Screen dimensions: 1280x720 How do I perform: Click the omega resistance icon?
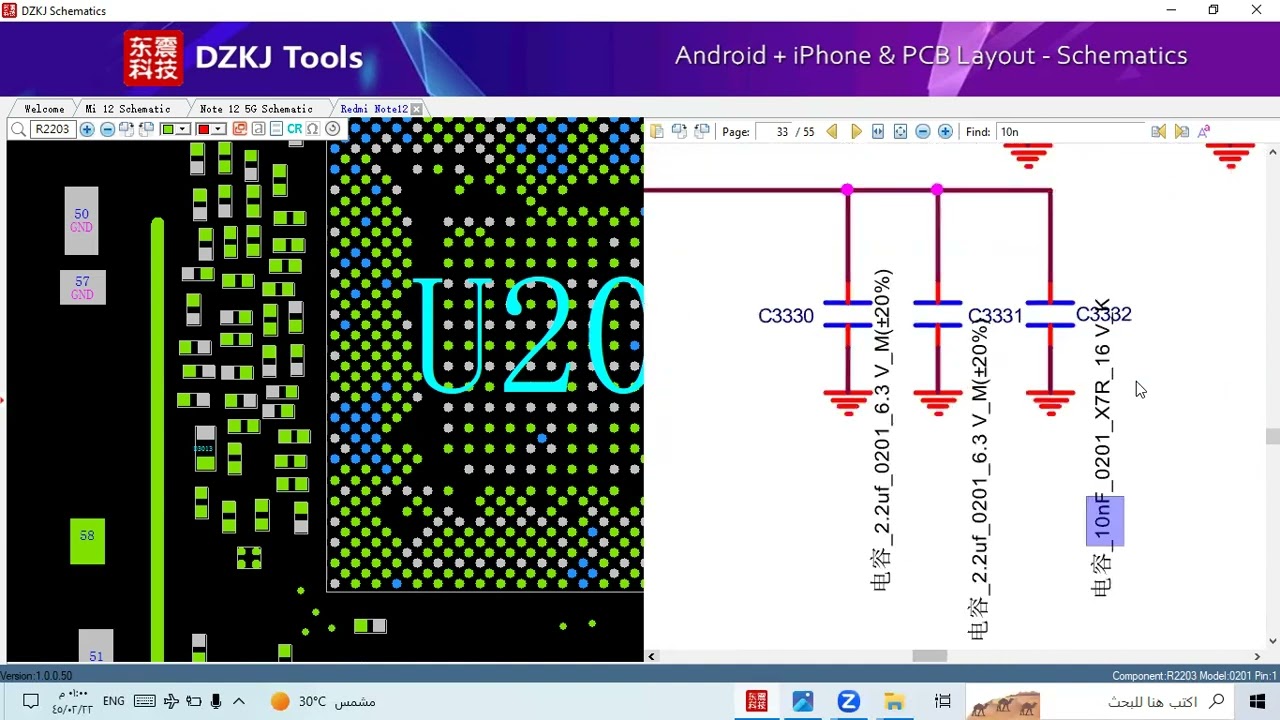tap(312, 129)
